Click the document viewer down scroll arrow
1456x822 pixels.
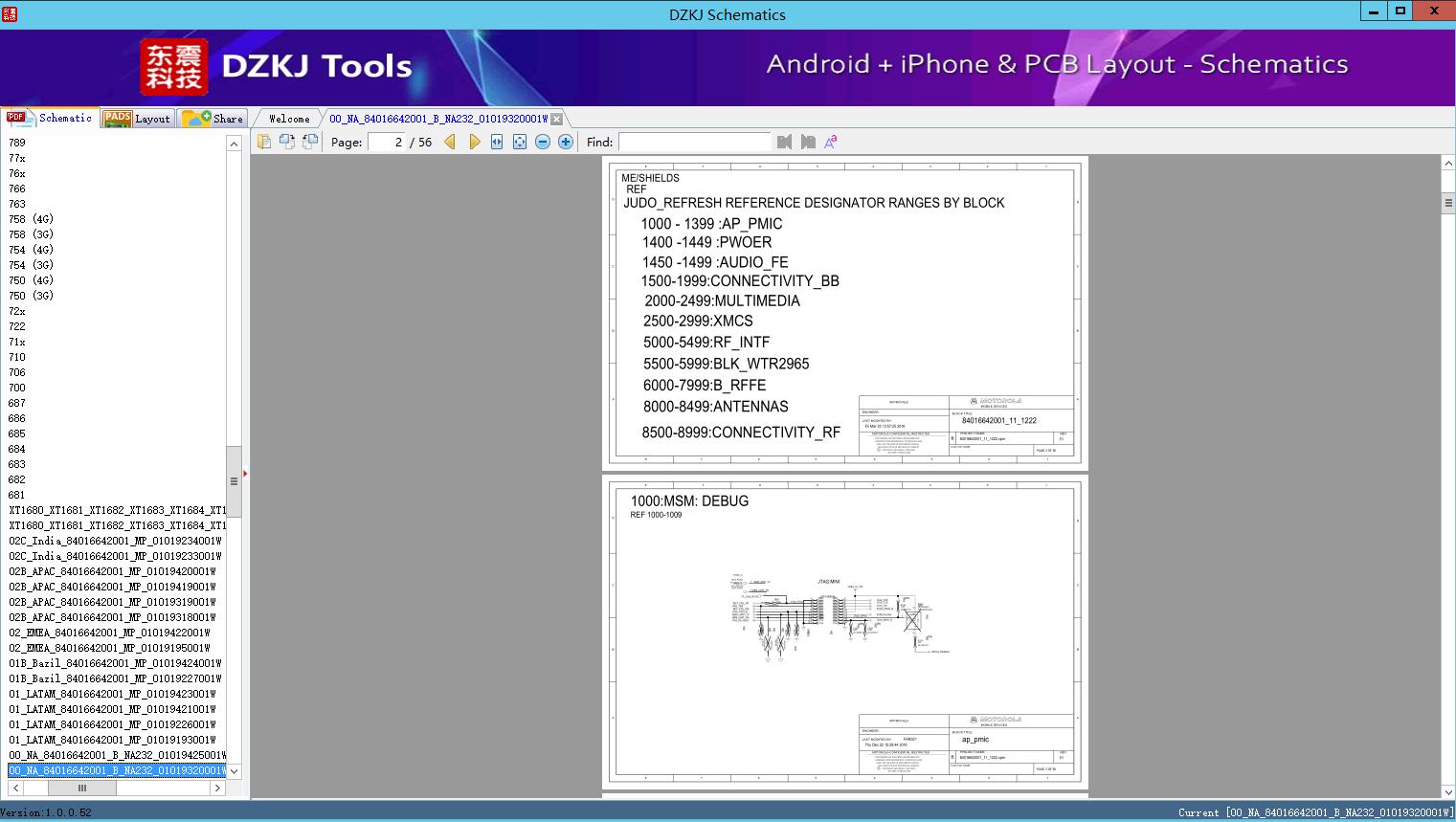(x=1447, y=791)
